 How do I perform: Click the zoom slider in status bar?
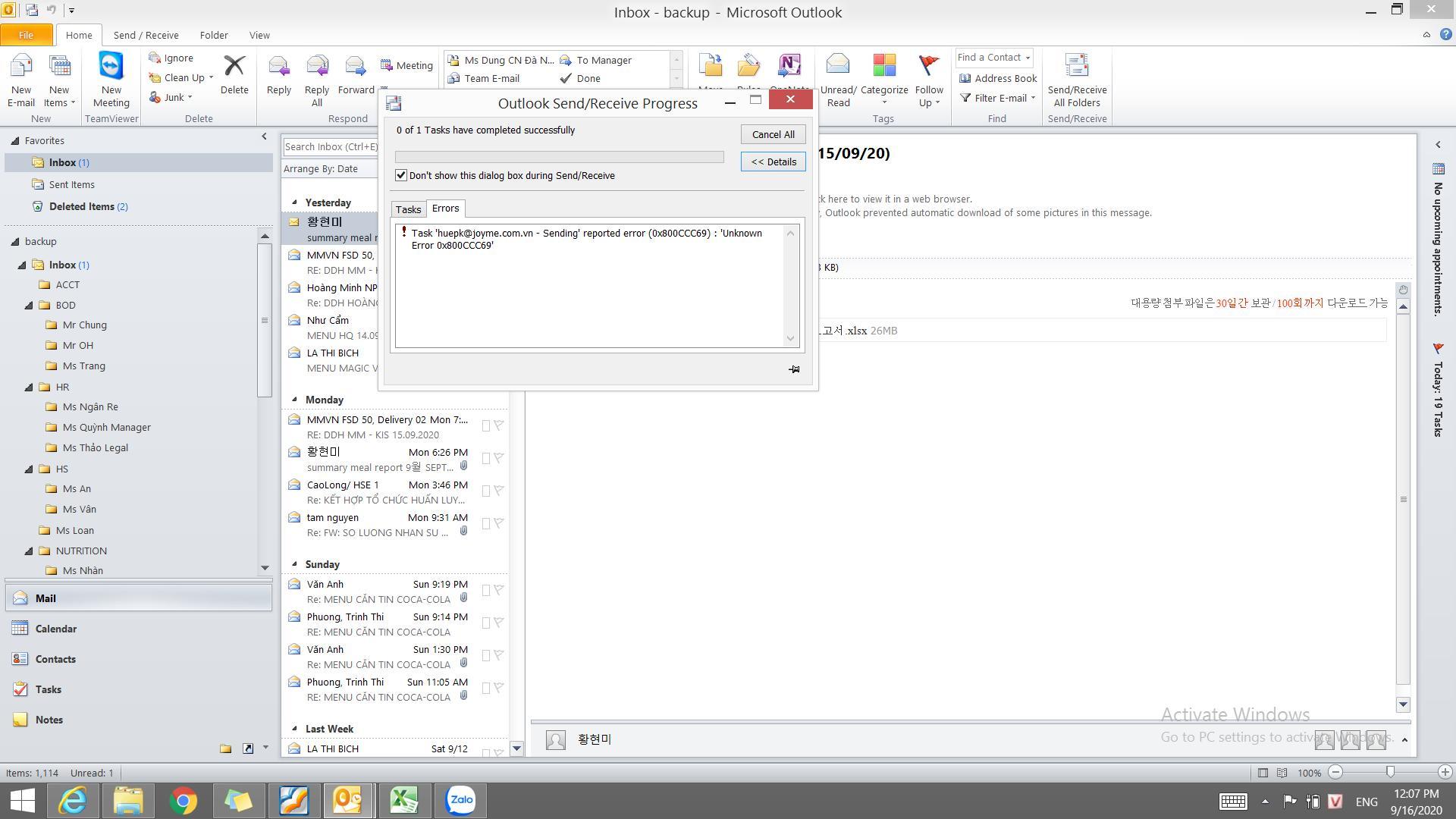click(1390, 772)
